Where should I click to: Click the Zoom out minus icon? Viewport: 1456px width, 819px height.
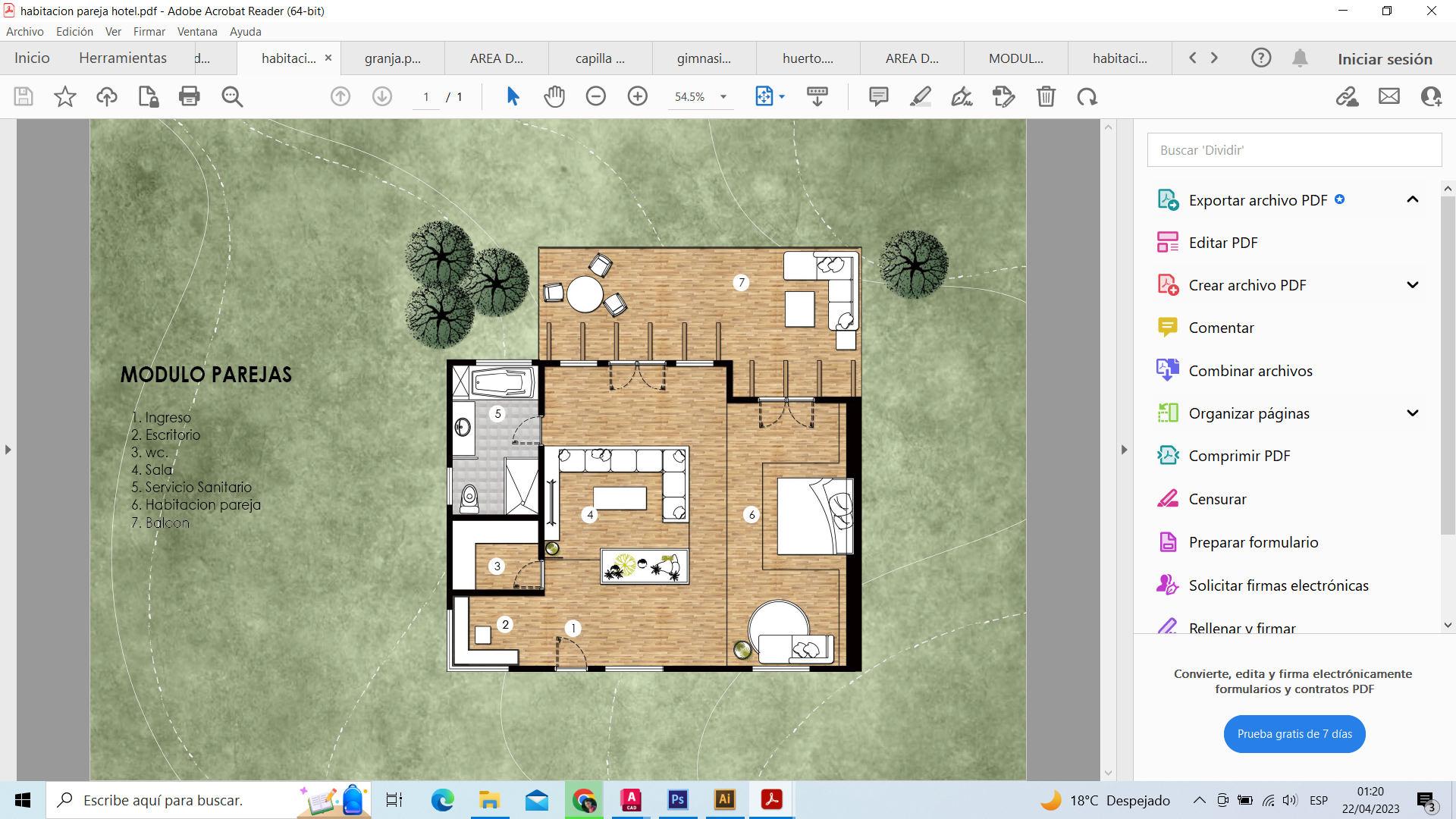pos(596,96)
